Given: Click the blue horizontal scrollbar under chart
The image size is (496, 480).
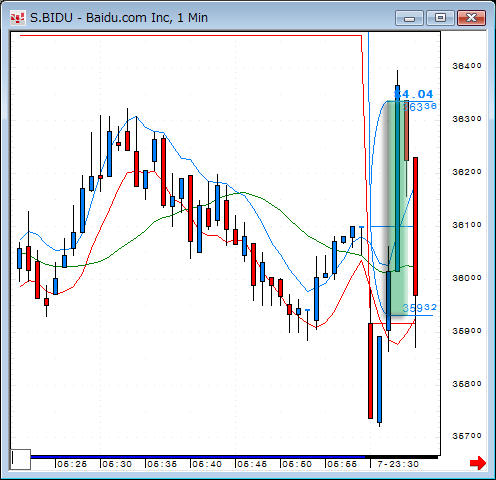Looking at the screenshot, I should click(x=198, y=457).
